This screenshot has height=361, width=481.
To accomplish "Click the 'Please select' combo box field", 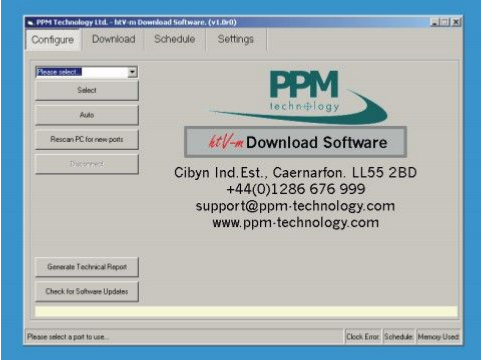I will pyautogui.click(x=86, y=72).
